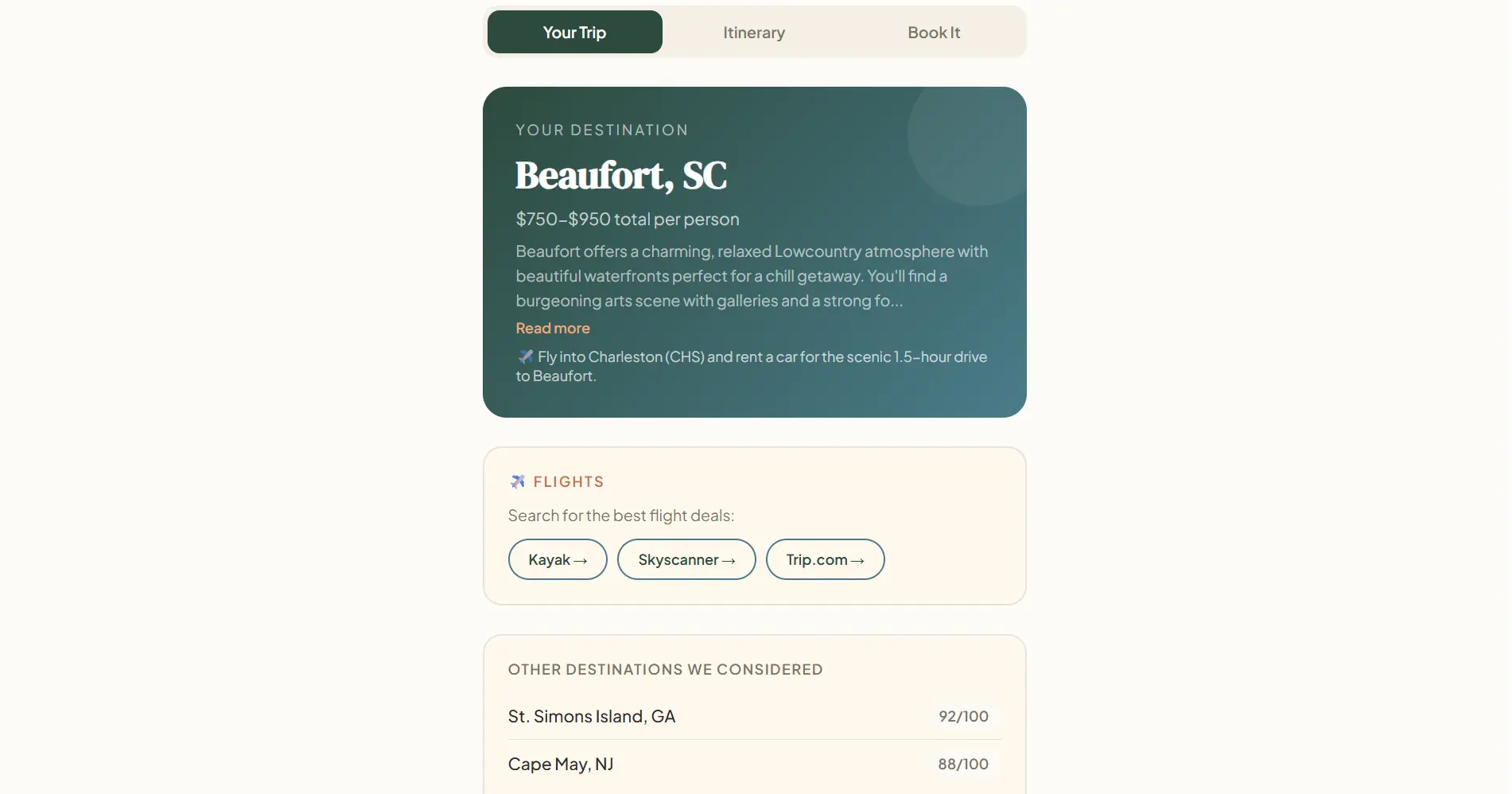Open Trip.com flight search
The height and width of the screenshot is (794, 1512).
click(825, 559)
